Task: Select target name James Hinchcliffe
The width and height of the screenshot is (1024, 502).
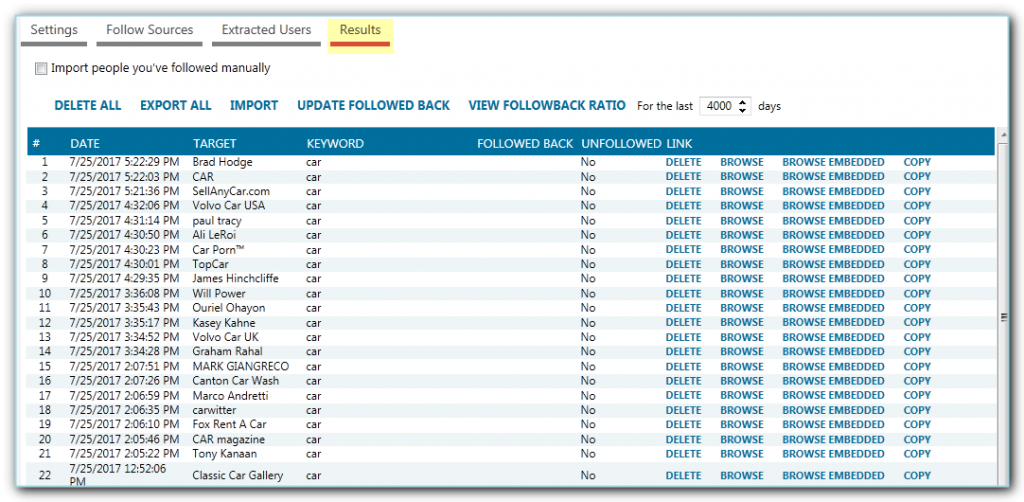Action: [x=235, y=279]
